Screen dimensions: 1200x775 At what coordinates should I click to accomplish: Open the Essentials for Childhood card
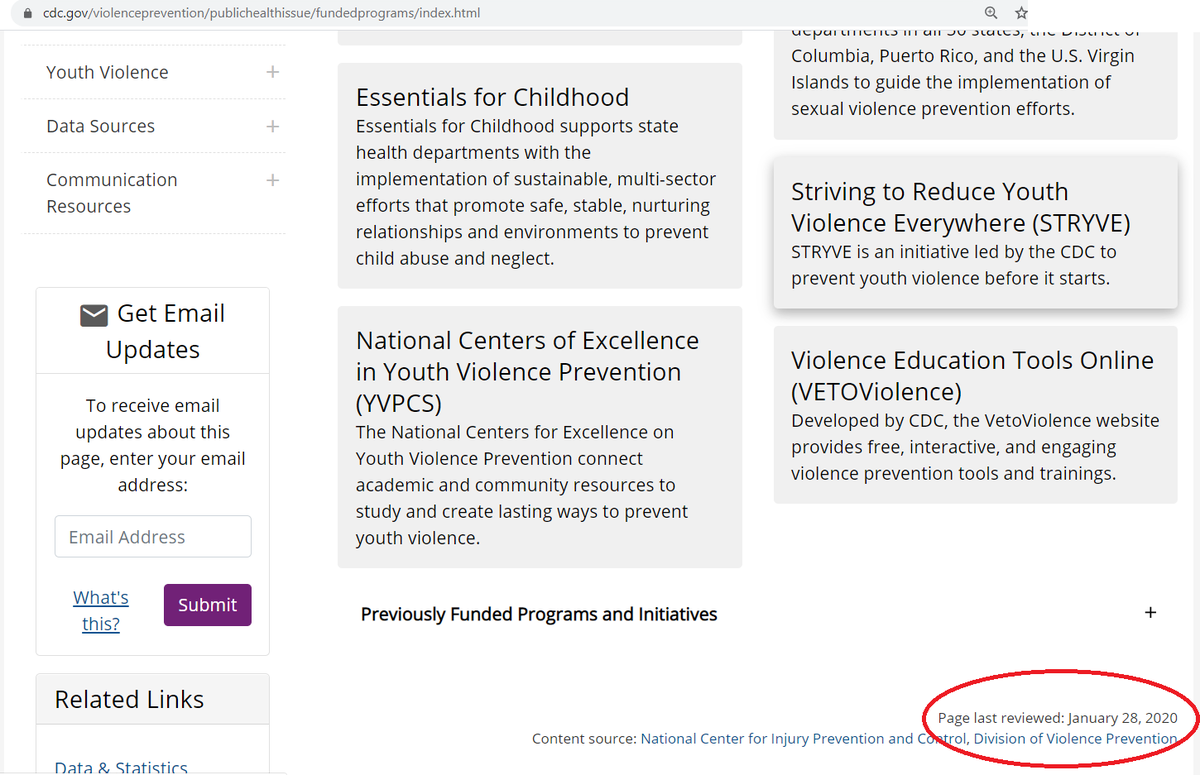[540, 176]
